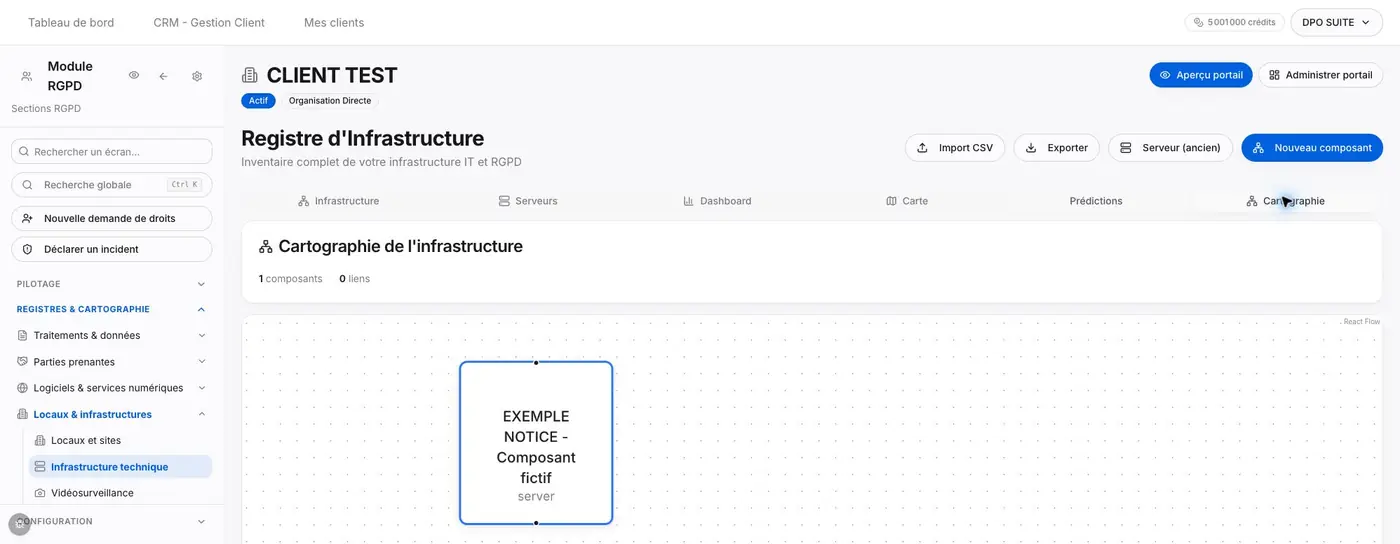Image resolution: width=1400 pixels, height=544 pixels.
Task: Click the Exporter button
Action: pyautogui.click(x=1056, y=148)
